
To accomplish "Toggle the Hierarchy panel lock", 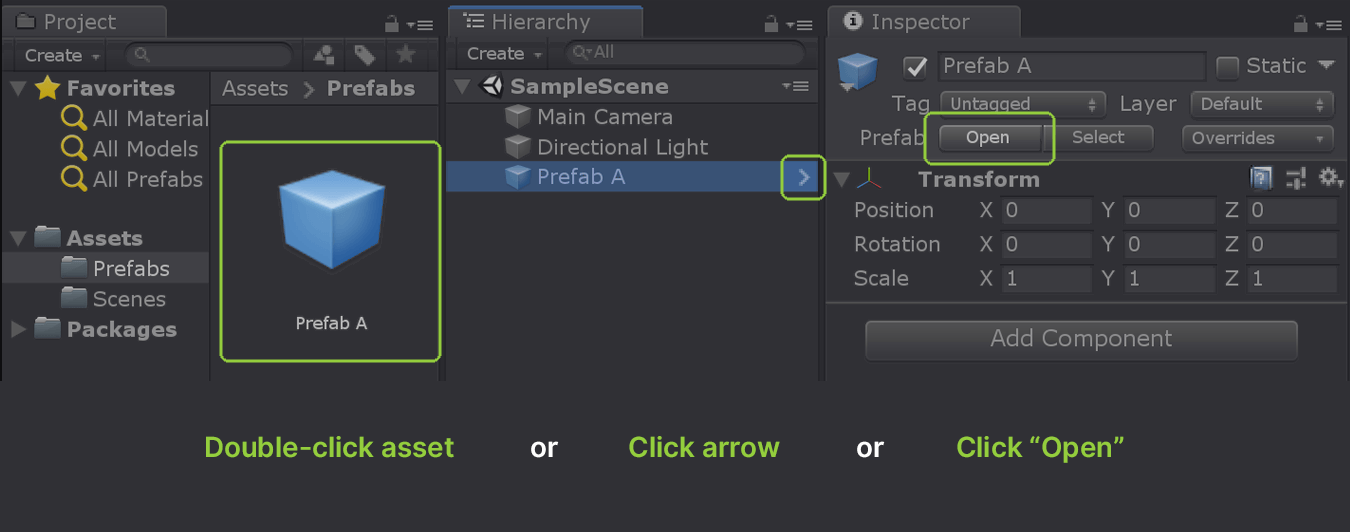I will 771,24.
